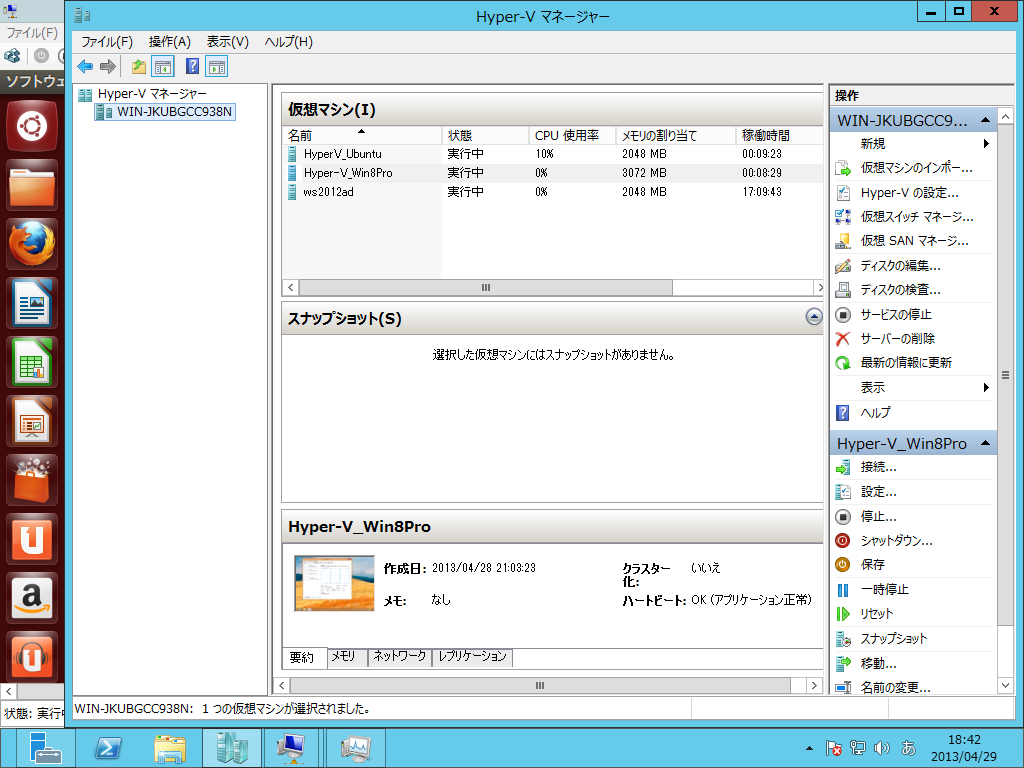This screenshot has width=1024, height=768.
Task: Click the back arrow in the toolbar
Action: click(85, 66)
